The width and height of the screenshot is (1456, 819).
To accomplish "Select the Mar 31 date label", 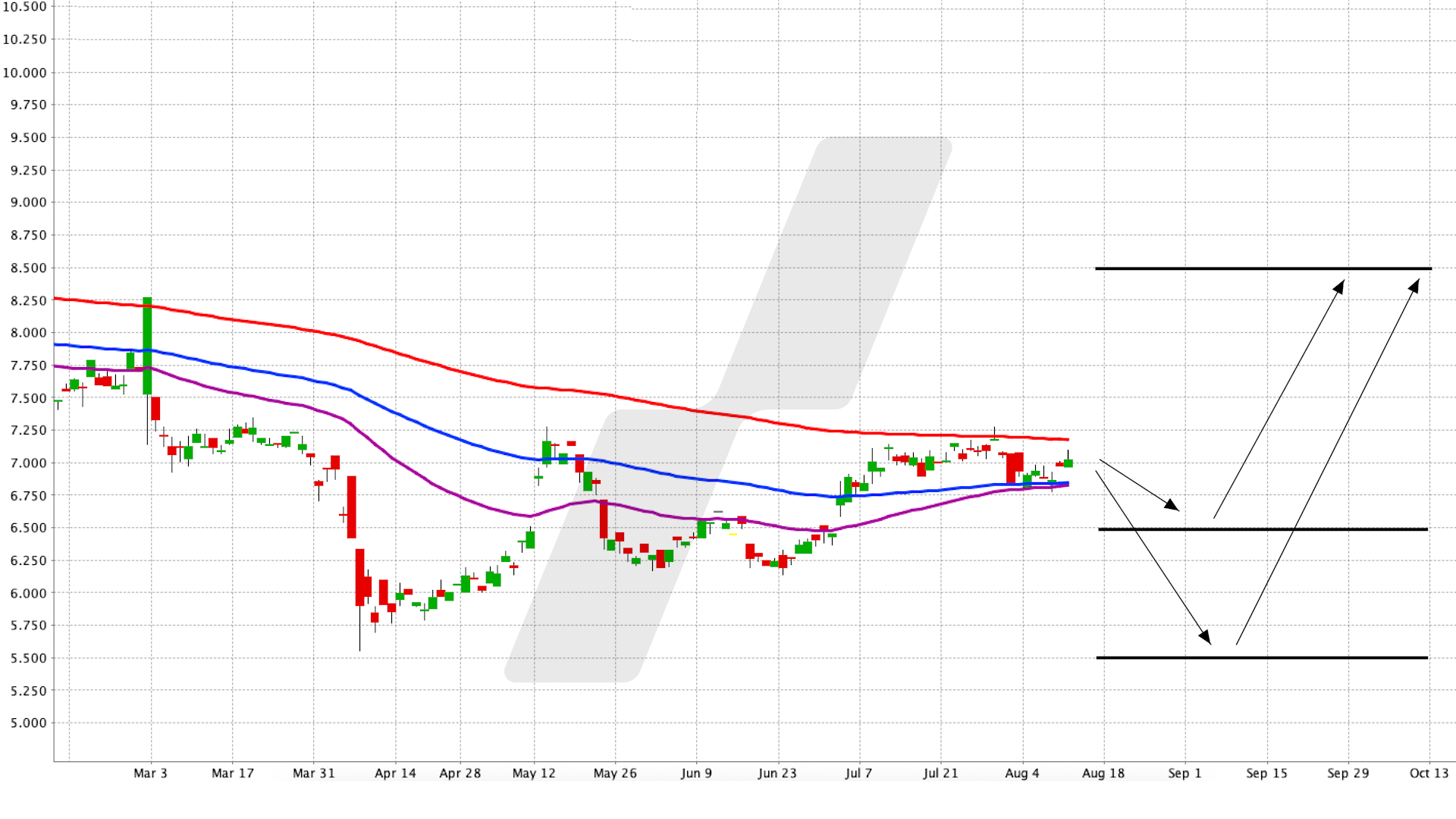I will coord(314,773).
